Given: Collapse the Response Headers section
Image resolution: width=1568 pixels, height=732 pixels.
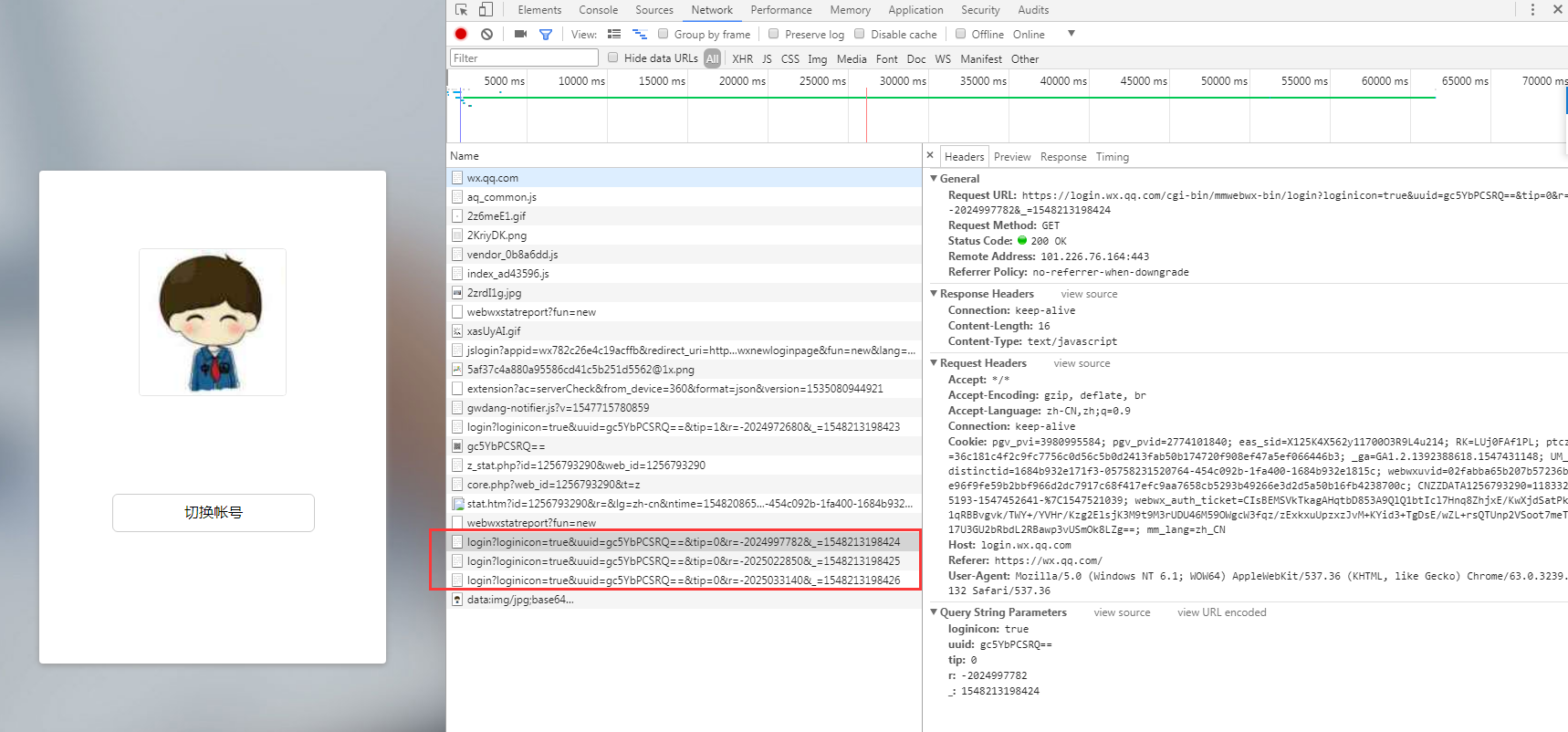Looking at the screenshot, I should tap(934, 293).
